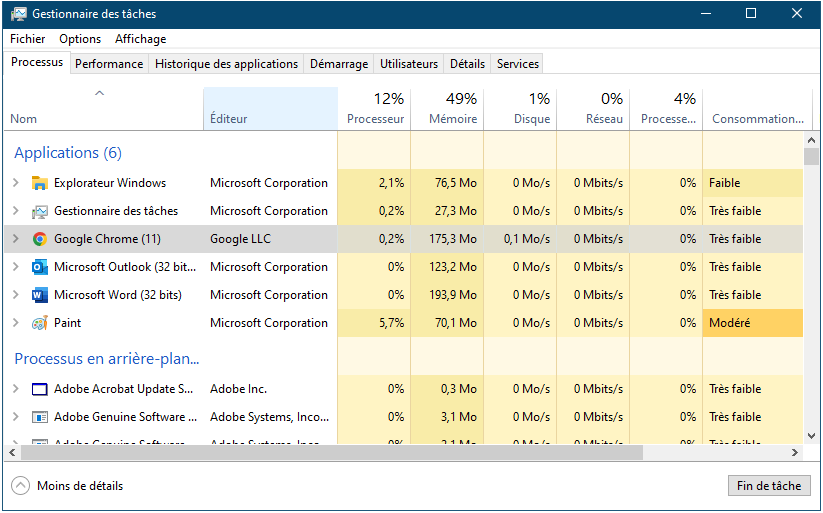This screenshot has height=513, width=823.
Task: Expand the Paint process
Action: [x=16, y=323]
